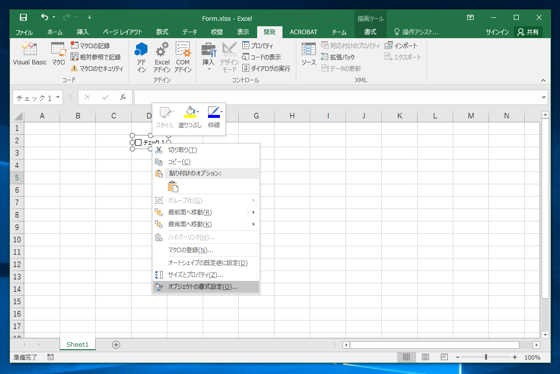Open the 枠線 color dropdown arrow
Screen dimensions: 560x374
click(222, 112)
